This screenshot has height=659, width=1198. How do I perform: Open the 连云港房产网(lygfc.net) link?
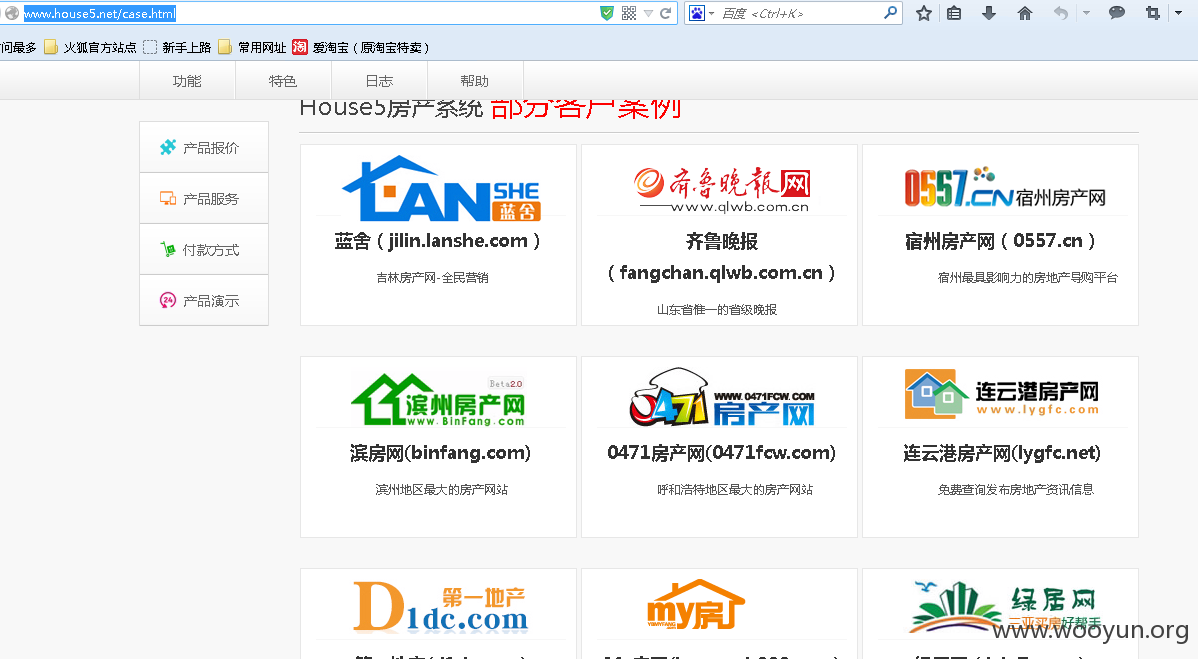click(1002, 453)
